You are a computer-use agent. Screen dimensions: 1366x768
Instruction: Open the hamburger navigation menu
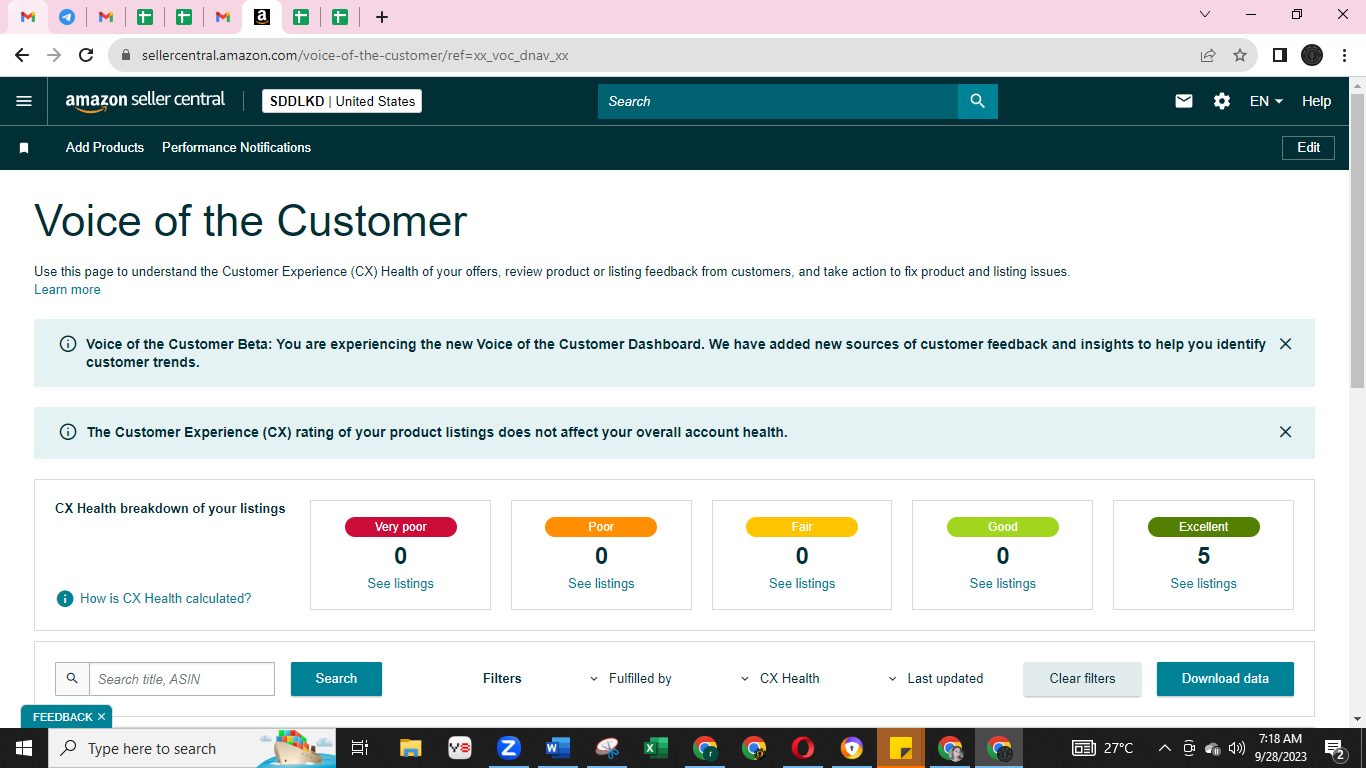[x=24, y=101]
